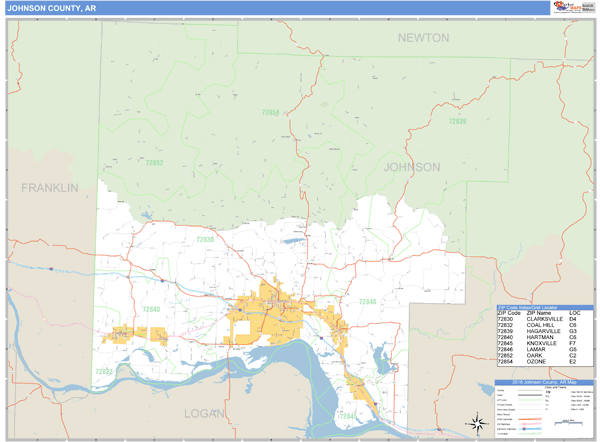The image size is (600, 442).
Task: Click ZIP label 72846 on the map
Action: click(367, 302)
